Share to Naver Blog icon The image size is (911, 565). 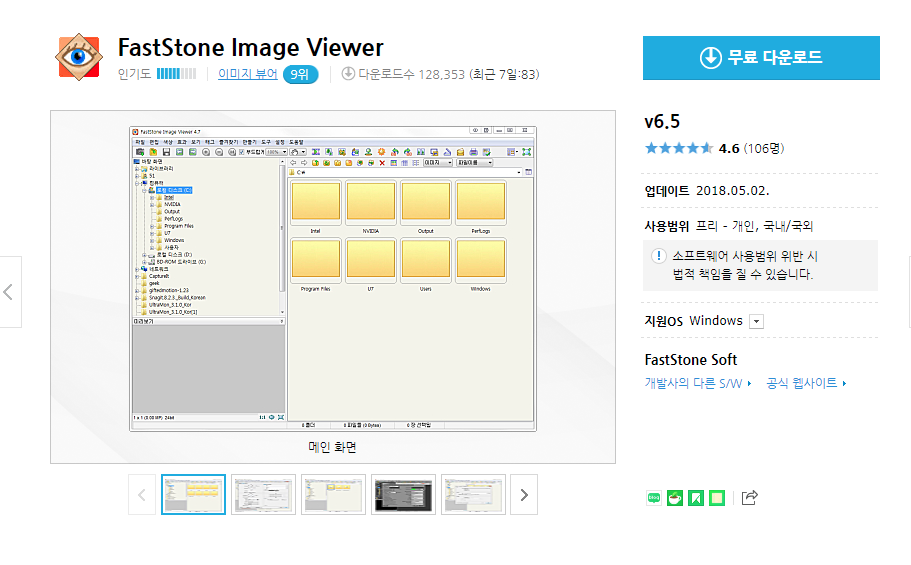click(x=654, y=498)
